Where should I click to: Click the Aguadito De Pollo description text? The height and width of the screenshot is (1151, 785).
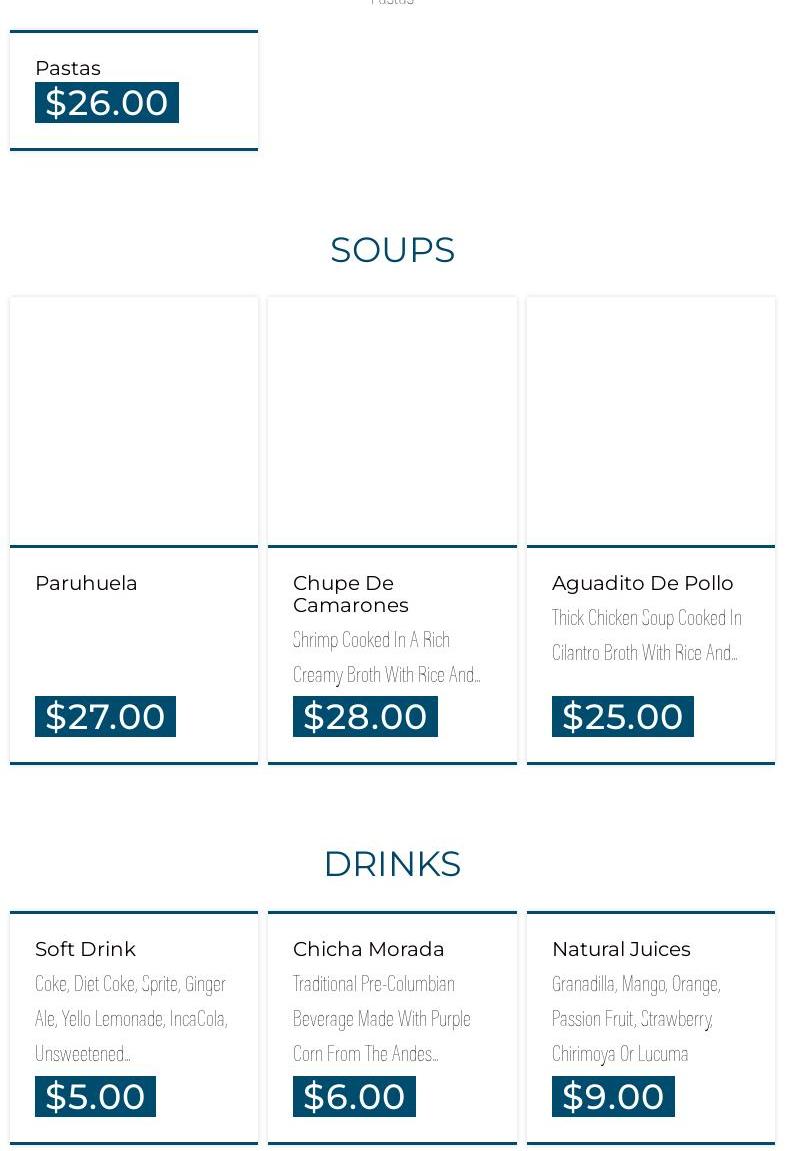point(646,635)
